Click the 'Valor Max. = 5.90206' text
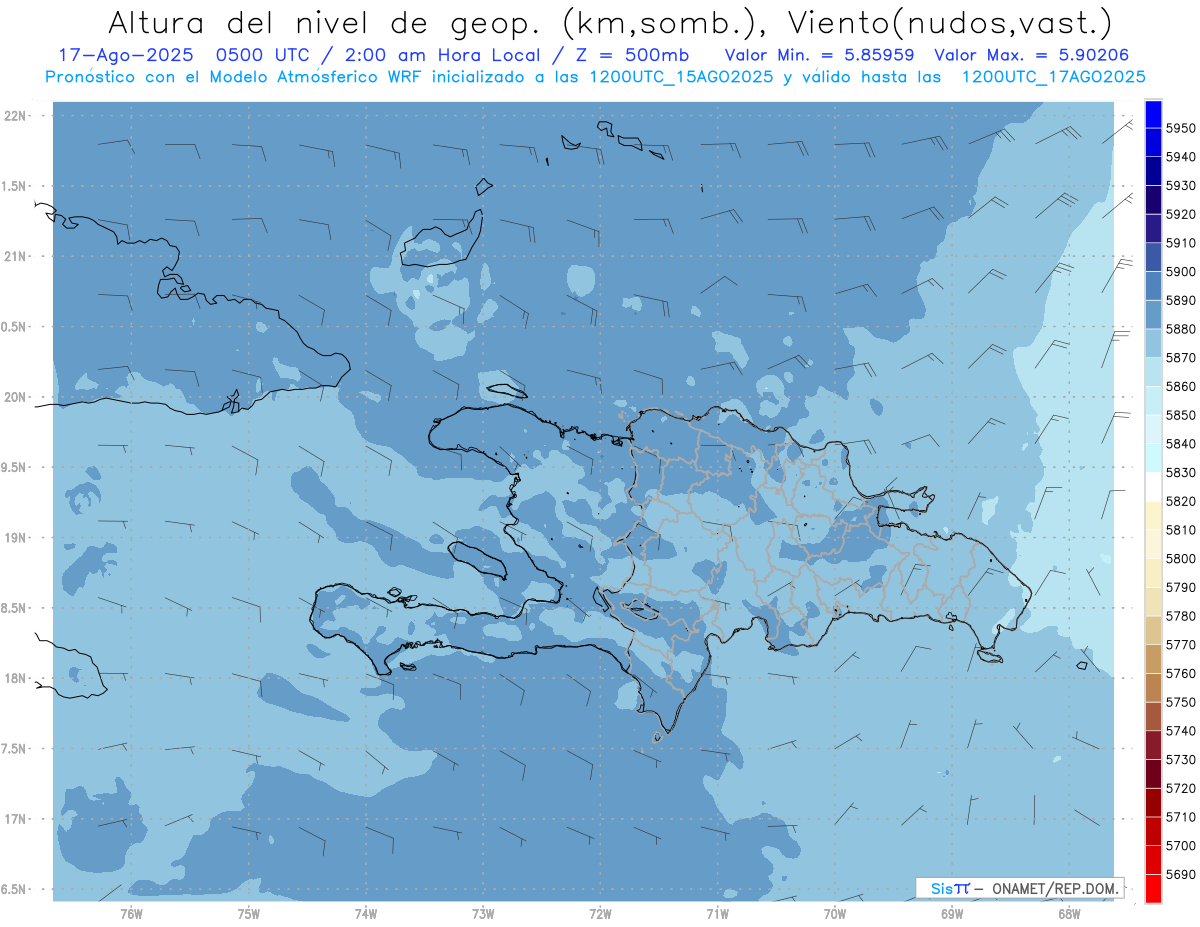 (1033, 55)
